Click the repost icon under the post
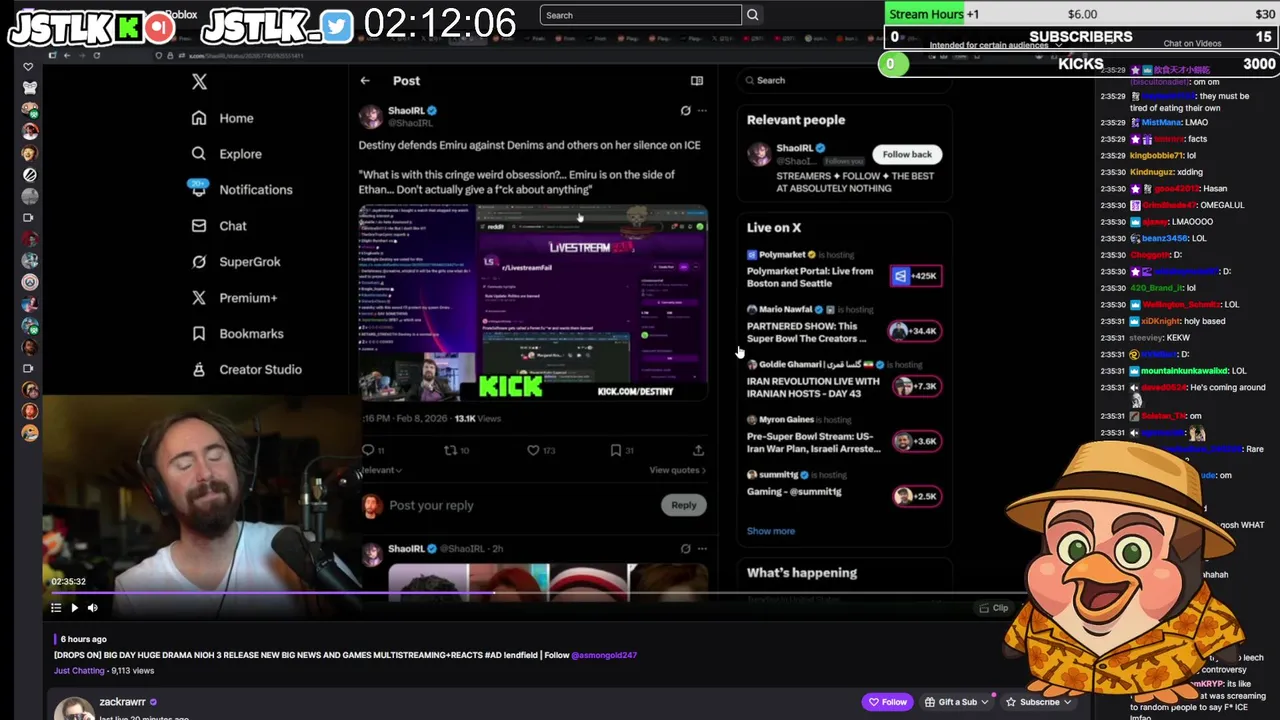The image size is (1280, 720). point(450,450)
